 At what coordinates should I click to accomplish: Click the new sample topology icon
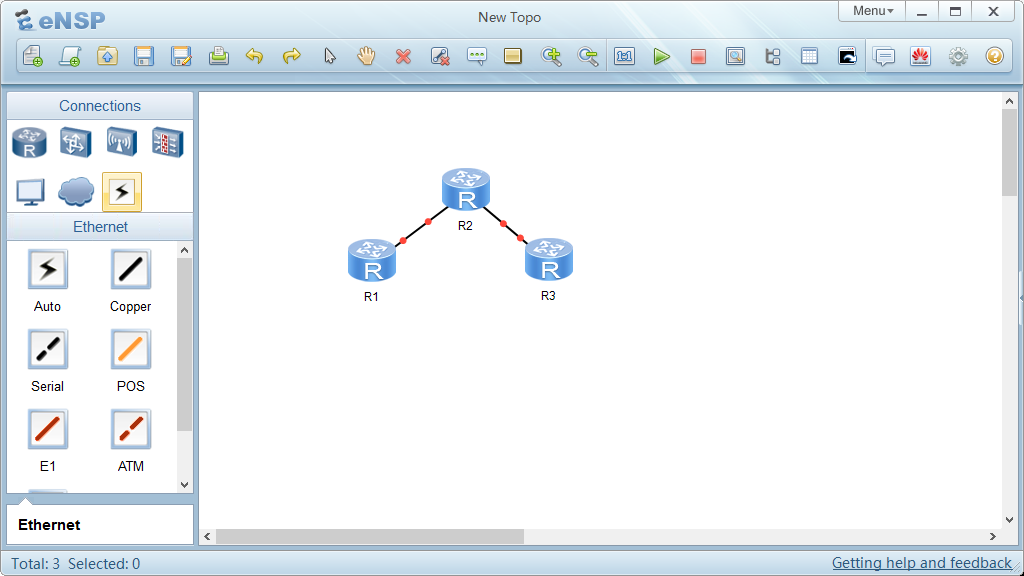click(70, 56)
